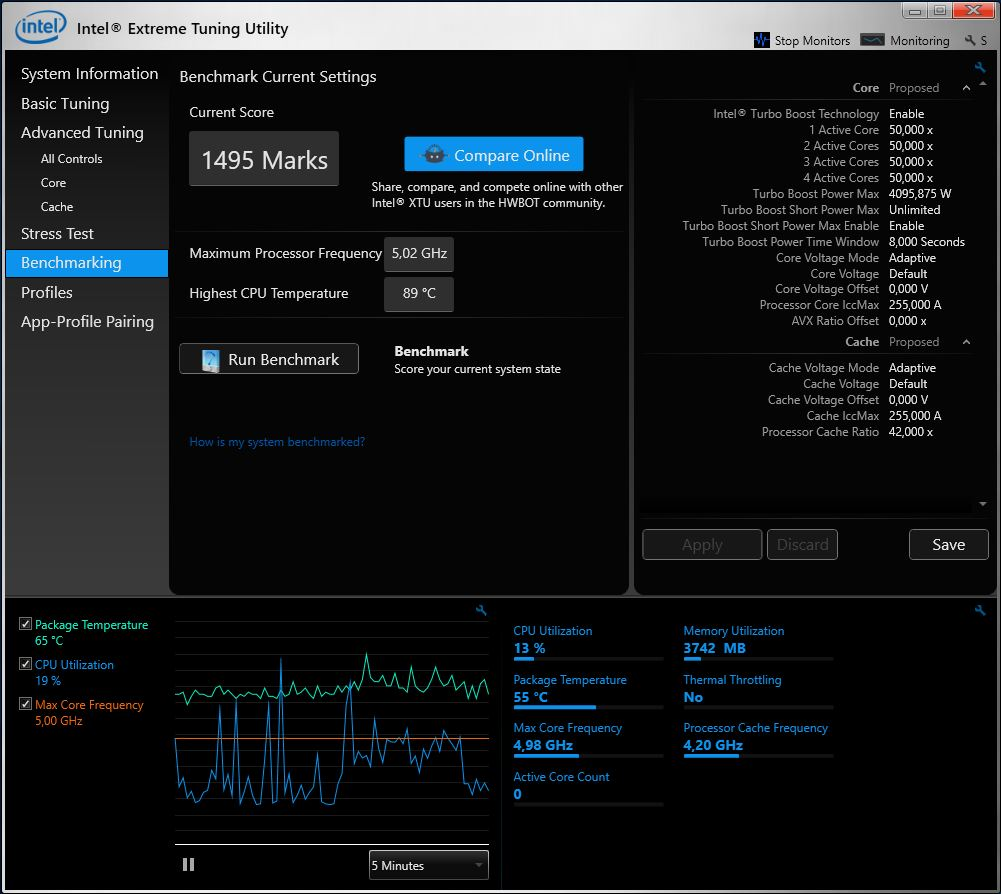Click Cache Voltage Offset 0,000 V value
Viewport: 1001px width, 894px height.
click(908, 400)
